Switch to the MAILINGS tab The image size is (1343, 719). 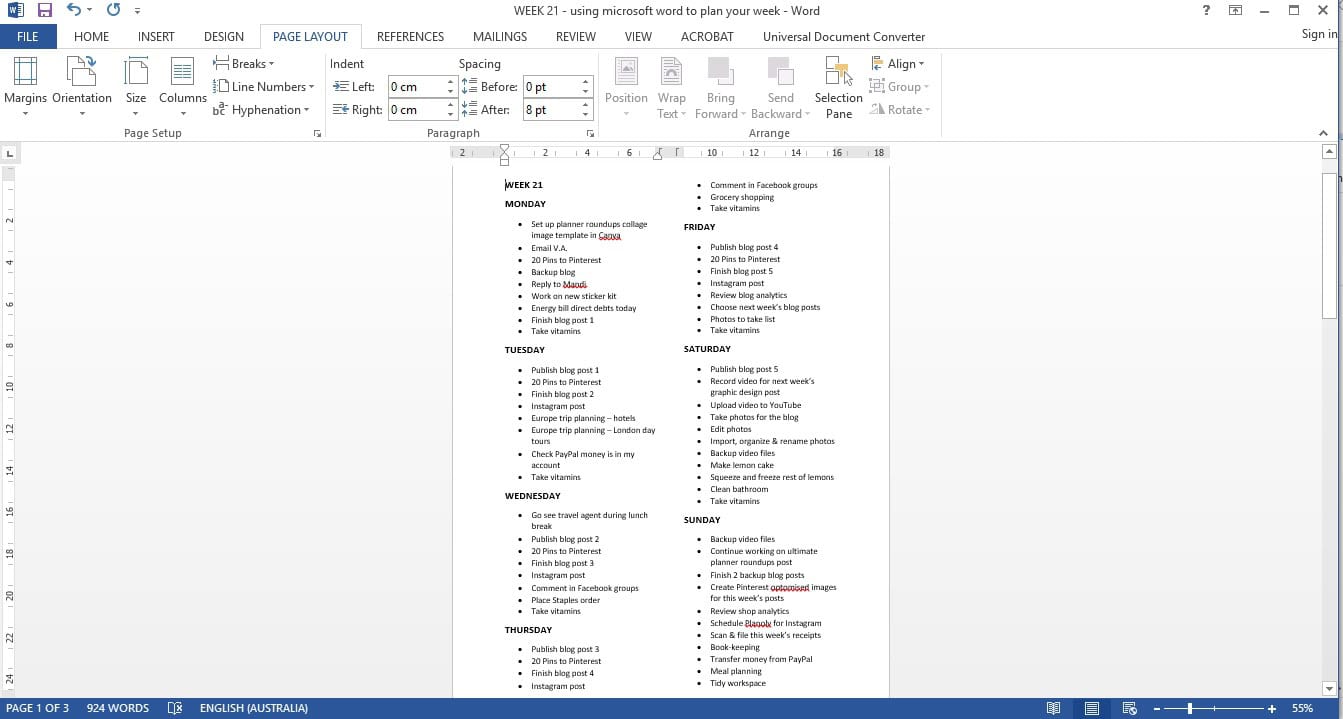point(499,37)
